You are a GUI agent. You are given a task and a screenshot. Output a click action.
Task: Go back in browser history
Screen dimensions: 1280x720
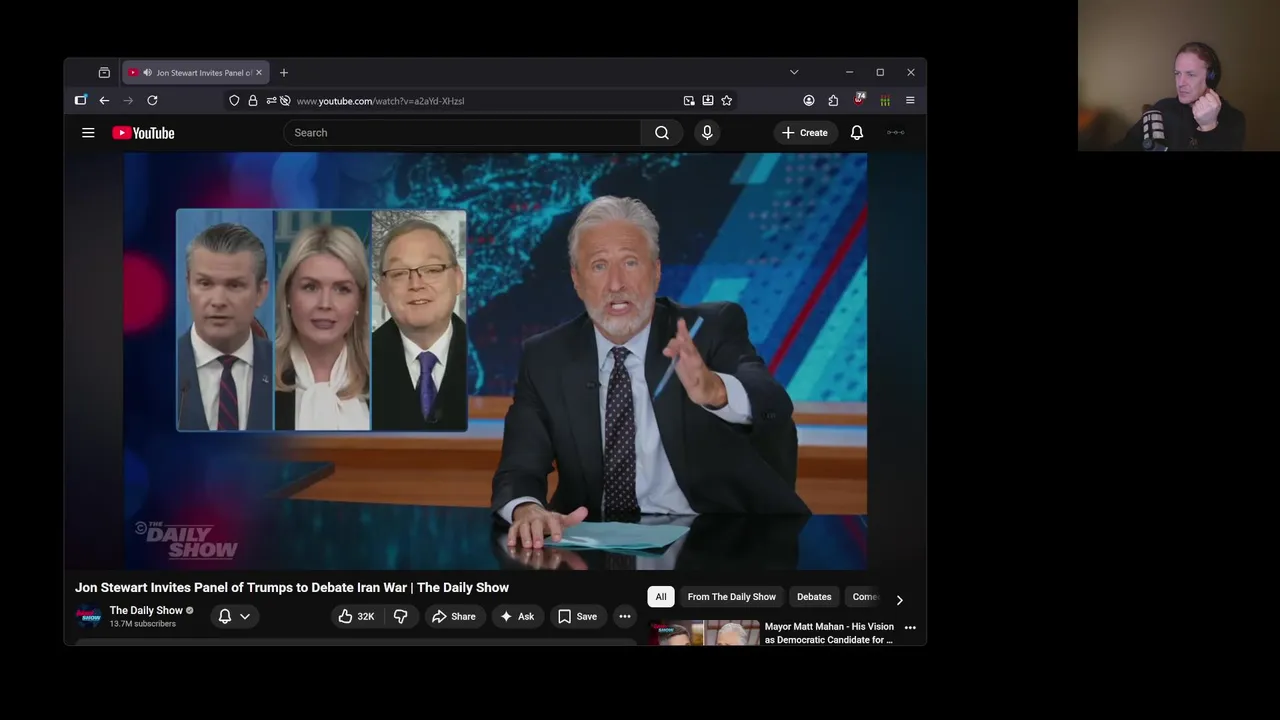[104, 100]
